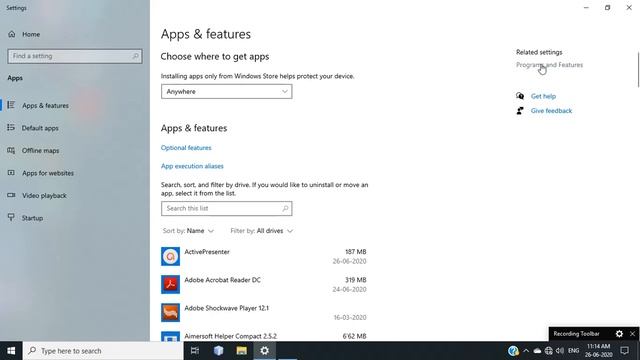Click the Get help chat icon
The height and width of the screenshot is (360, 640).
[520, 96]
